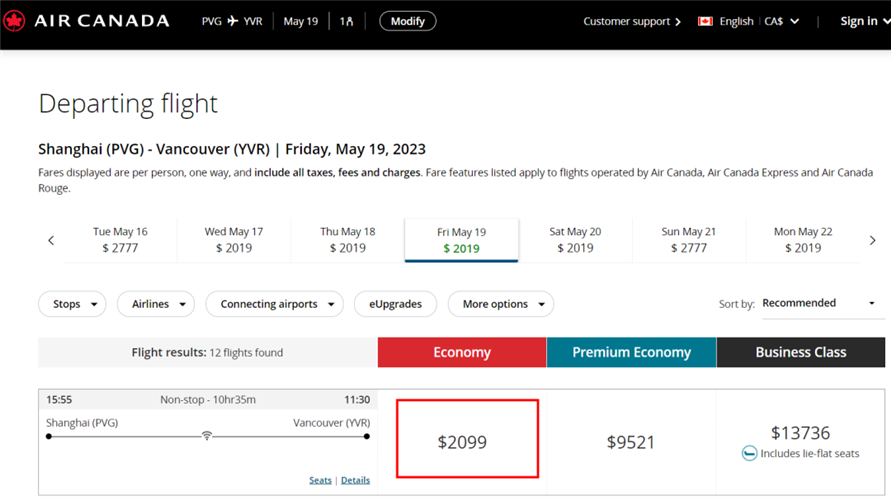Click the Air Canada maple leaf logo
Image resolution: width=891 pixels, height=500 pixels.
(x=14, y=21)
